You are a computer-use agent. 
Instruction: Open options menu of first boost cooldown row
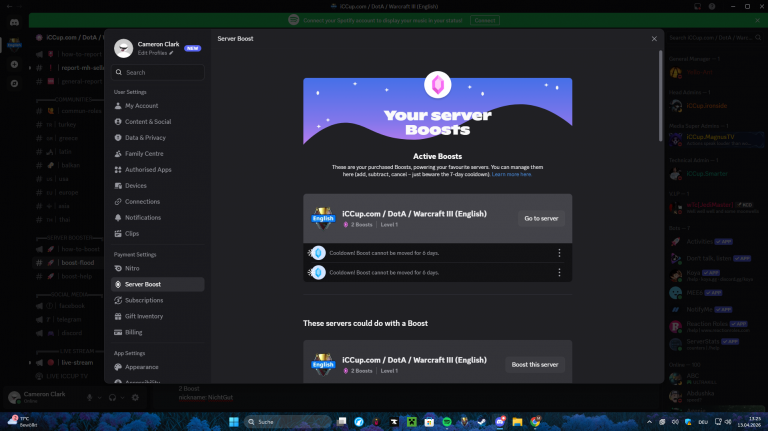[559, 253]
